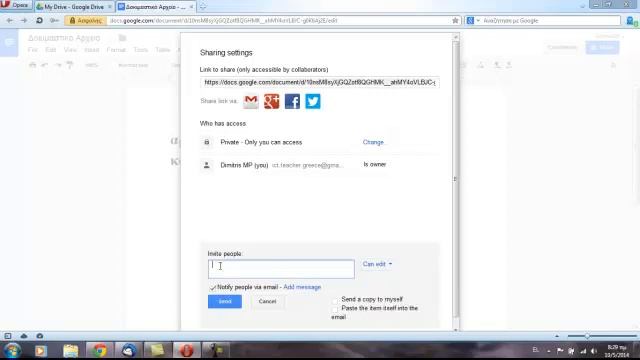Screen dimensions: 640x360
Task: Click the lock icon beside Private access
Action: [207, 142]
